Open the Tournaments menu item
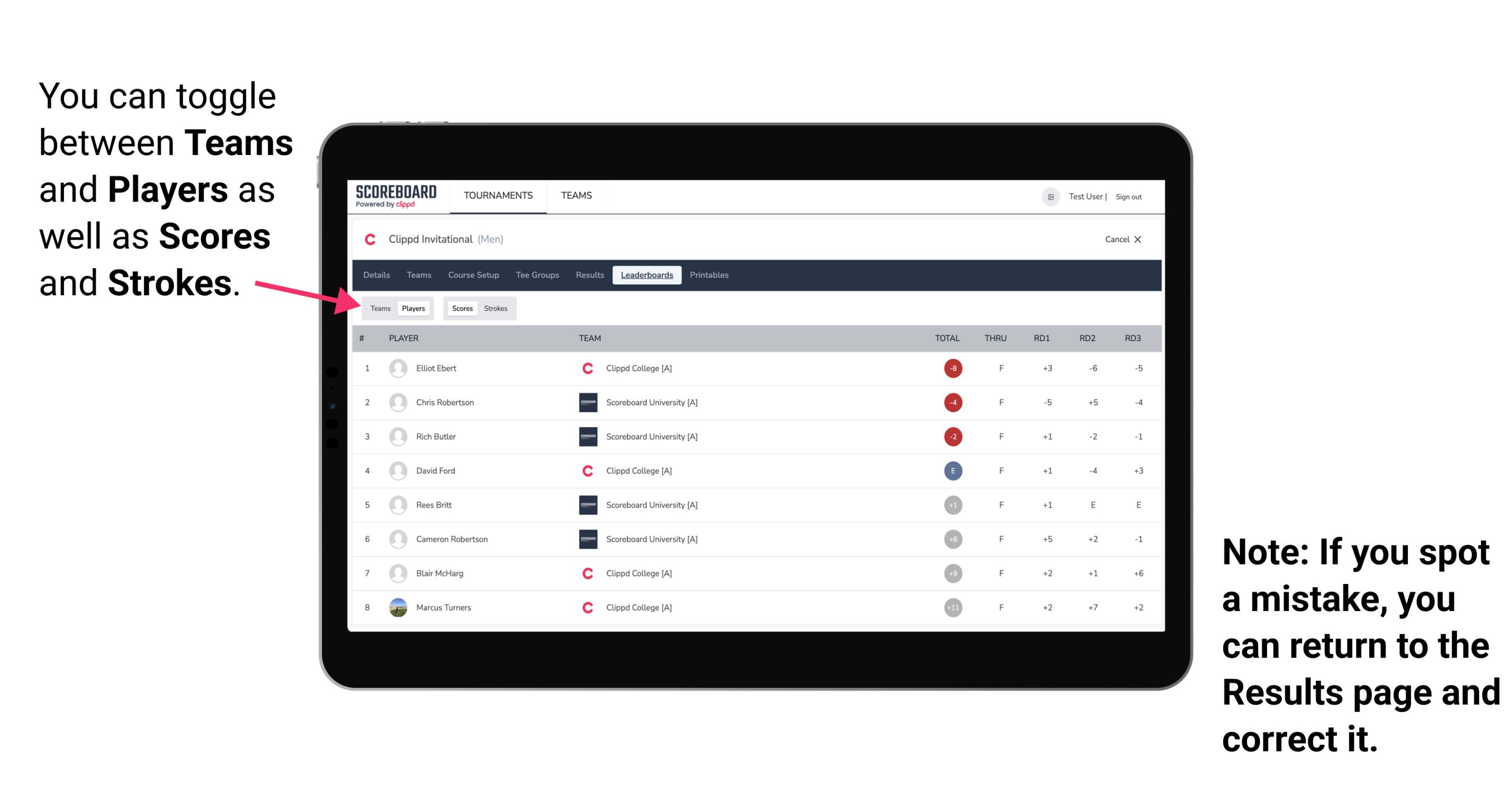Viewport: 1510px width, 812px height. coord(495,196)
